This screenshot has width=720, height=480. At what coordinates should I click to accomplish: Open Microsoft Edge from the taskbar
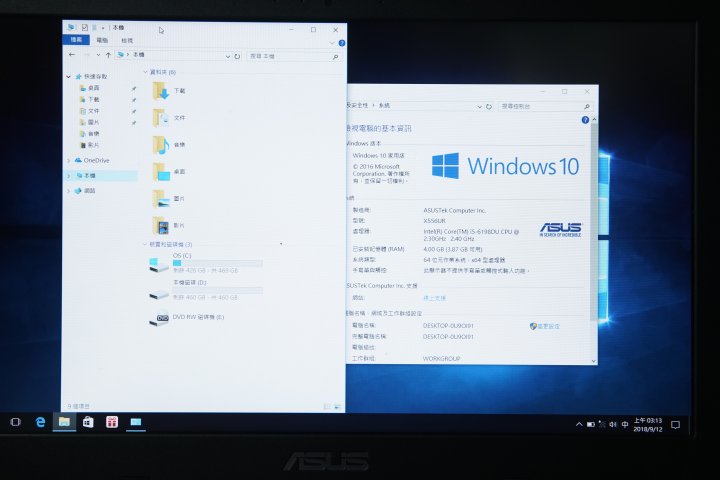40,422
